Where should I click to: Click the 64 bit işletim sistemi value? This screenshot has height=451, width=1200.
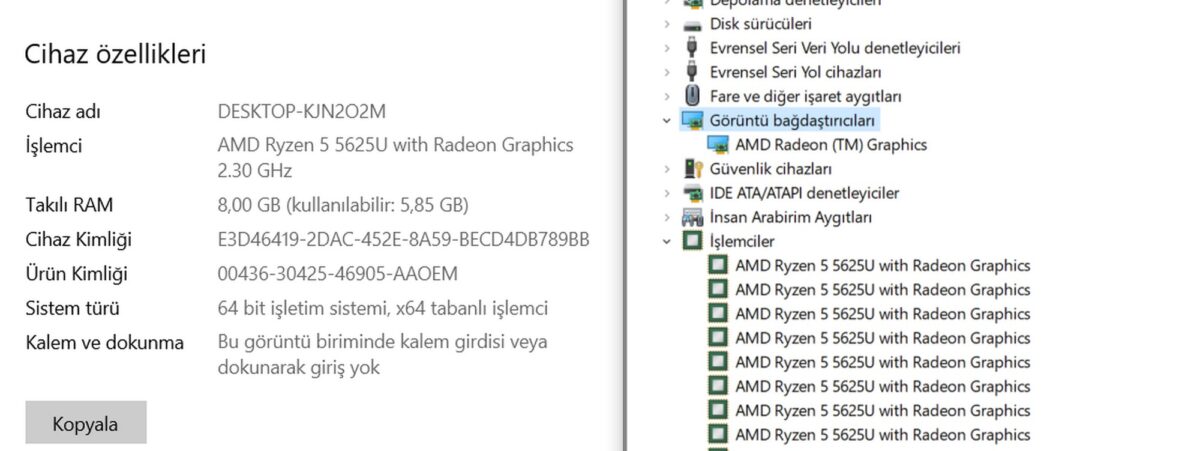pos(383,308)
